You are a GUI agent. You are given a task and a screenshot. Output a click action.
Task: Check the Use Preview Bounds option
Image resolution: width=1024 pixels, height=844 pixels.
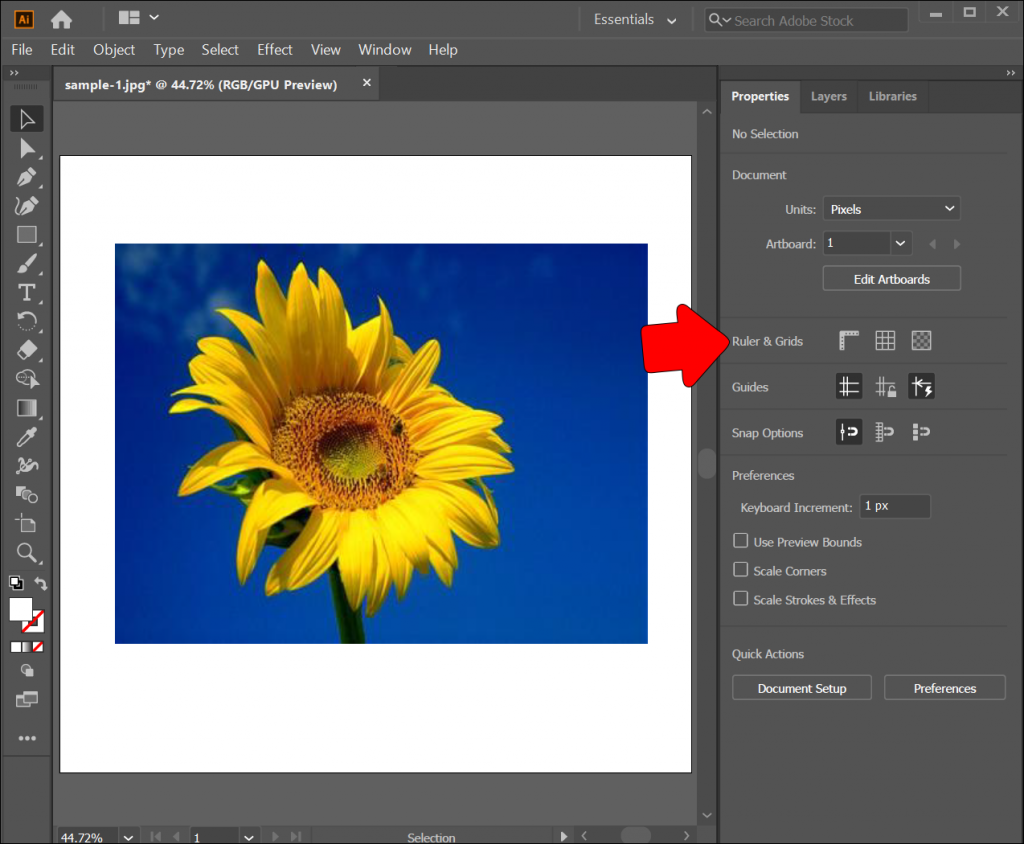pos(740,541)
